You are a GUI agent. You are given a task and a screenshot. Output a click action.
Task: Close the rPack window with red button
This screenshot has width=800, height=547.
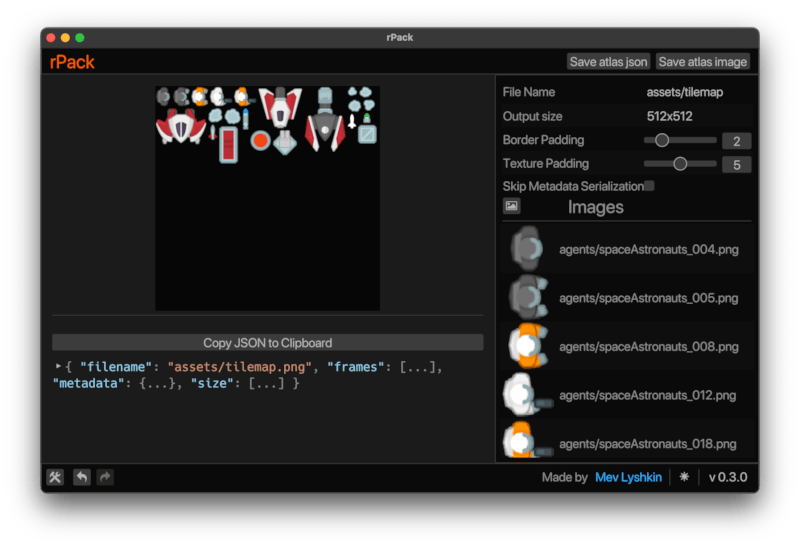click(51, 37)
